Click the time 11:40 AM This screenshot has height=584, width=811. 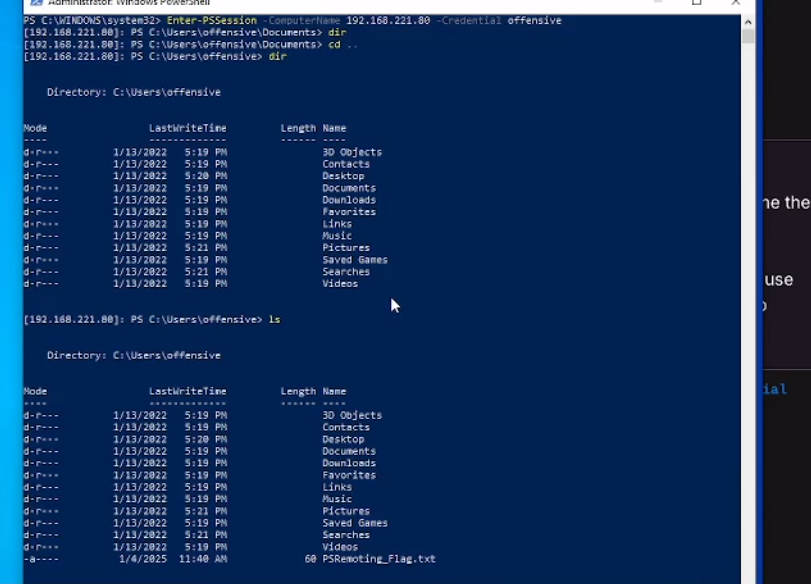(x=203, y=559)
